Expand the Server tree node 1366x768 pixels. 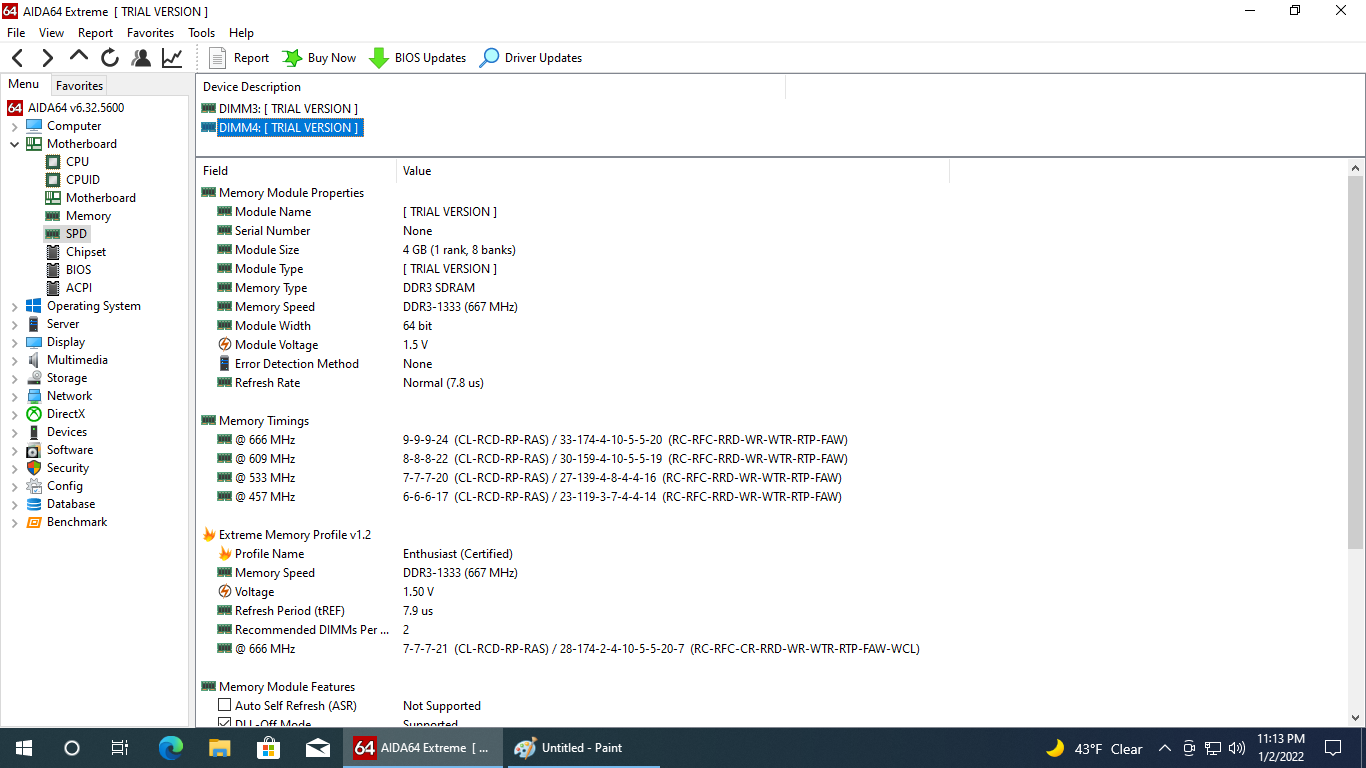(x=14, y=324)
